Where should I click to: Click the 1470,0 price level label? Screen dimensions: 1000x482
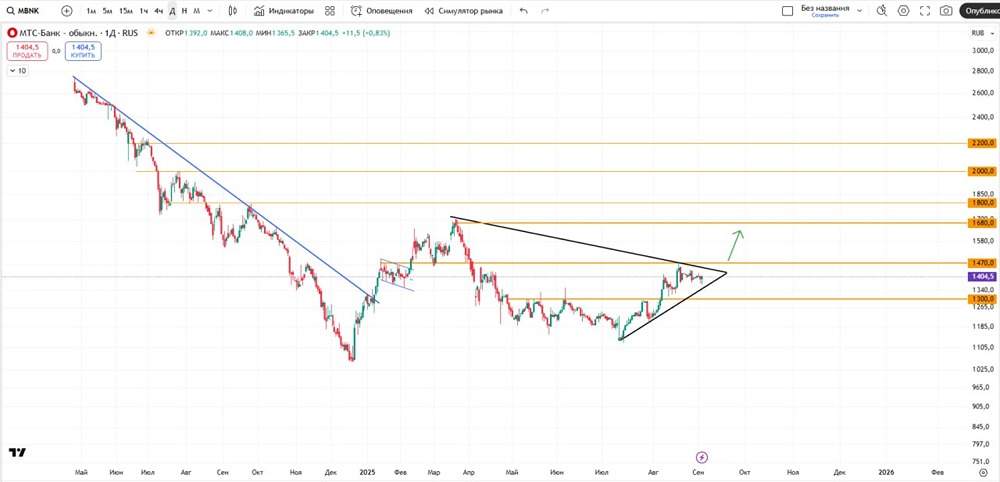[x=983, y=263]
